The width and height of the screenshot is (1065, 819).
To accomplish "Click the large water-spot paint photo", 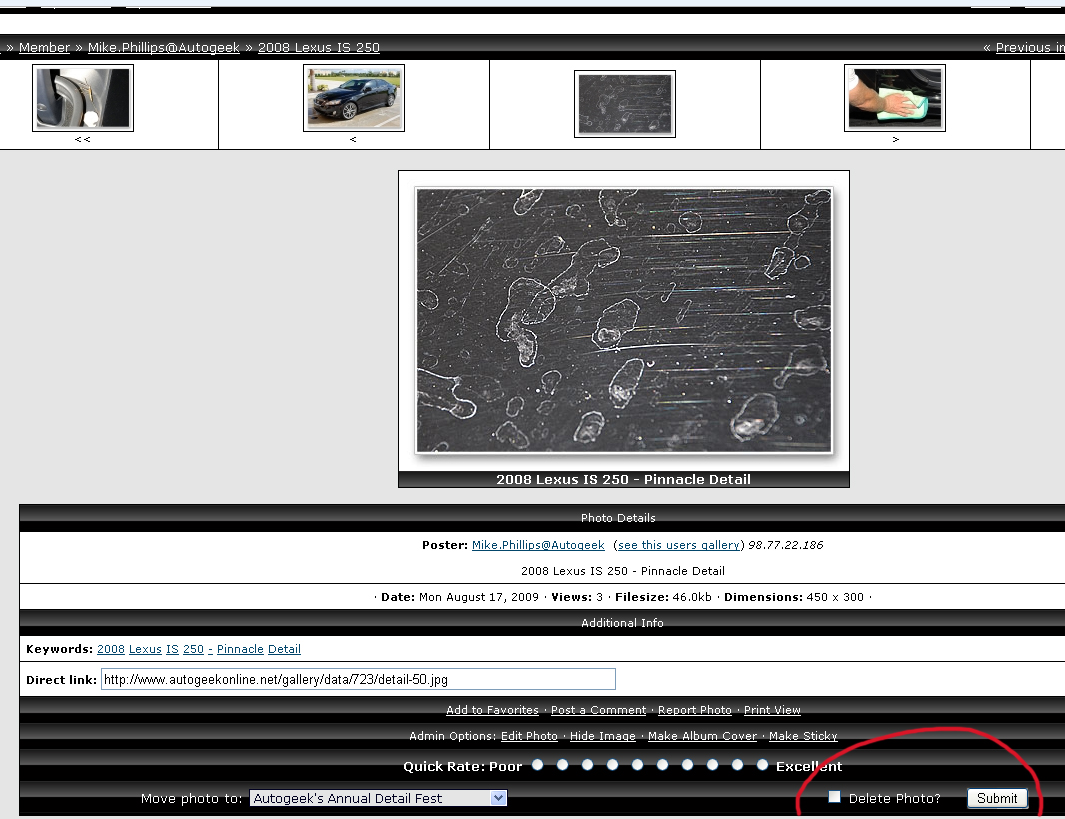I will 624,321.
